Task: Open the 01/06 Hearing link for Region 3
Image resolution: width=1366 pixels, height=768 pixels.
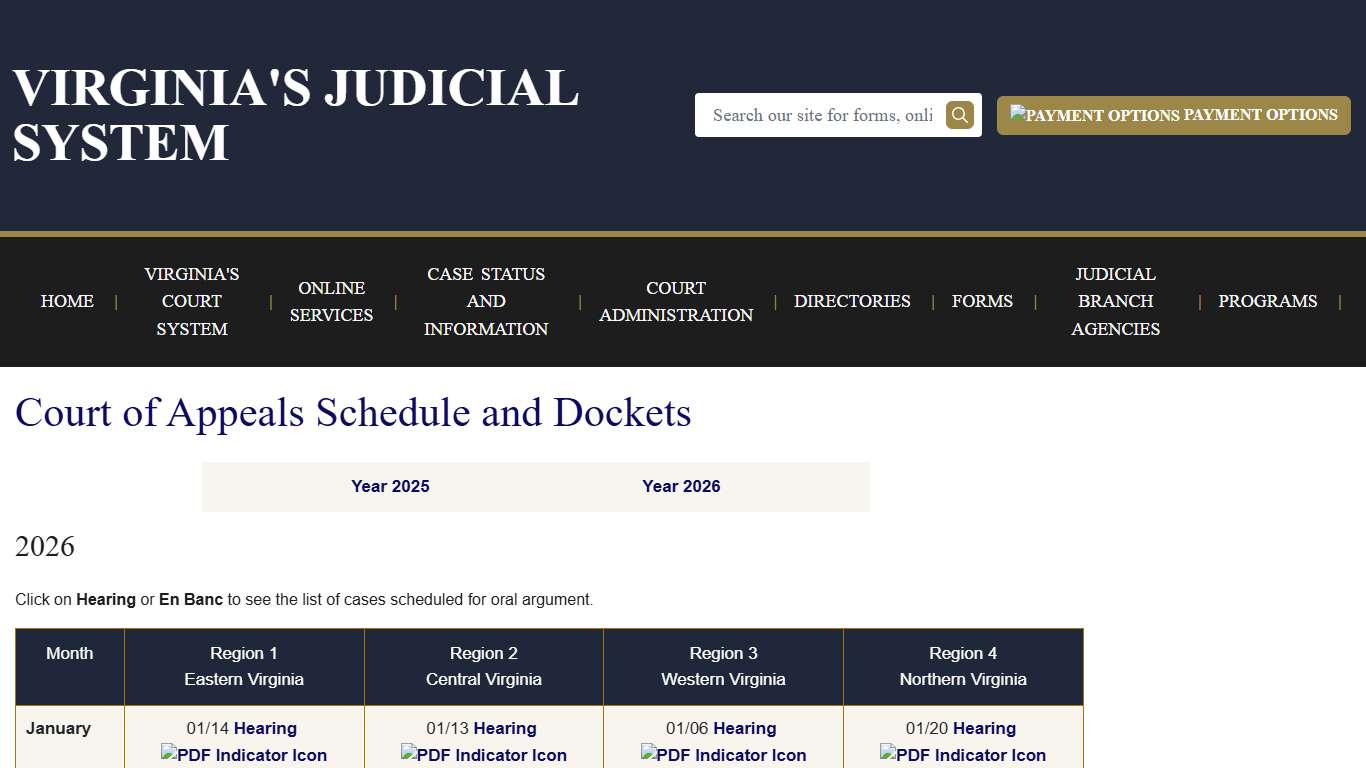Action: (x=746, y=728)
